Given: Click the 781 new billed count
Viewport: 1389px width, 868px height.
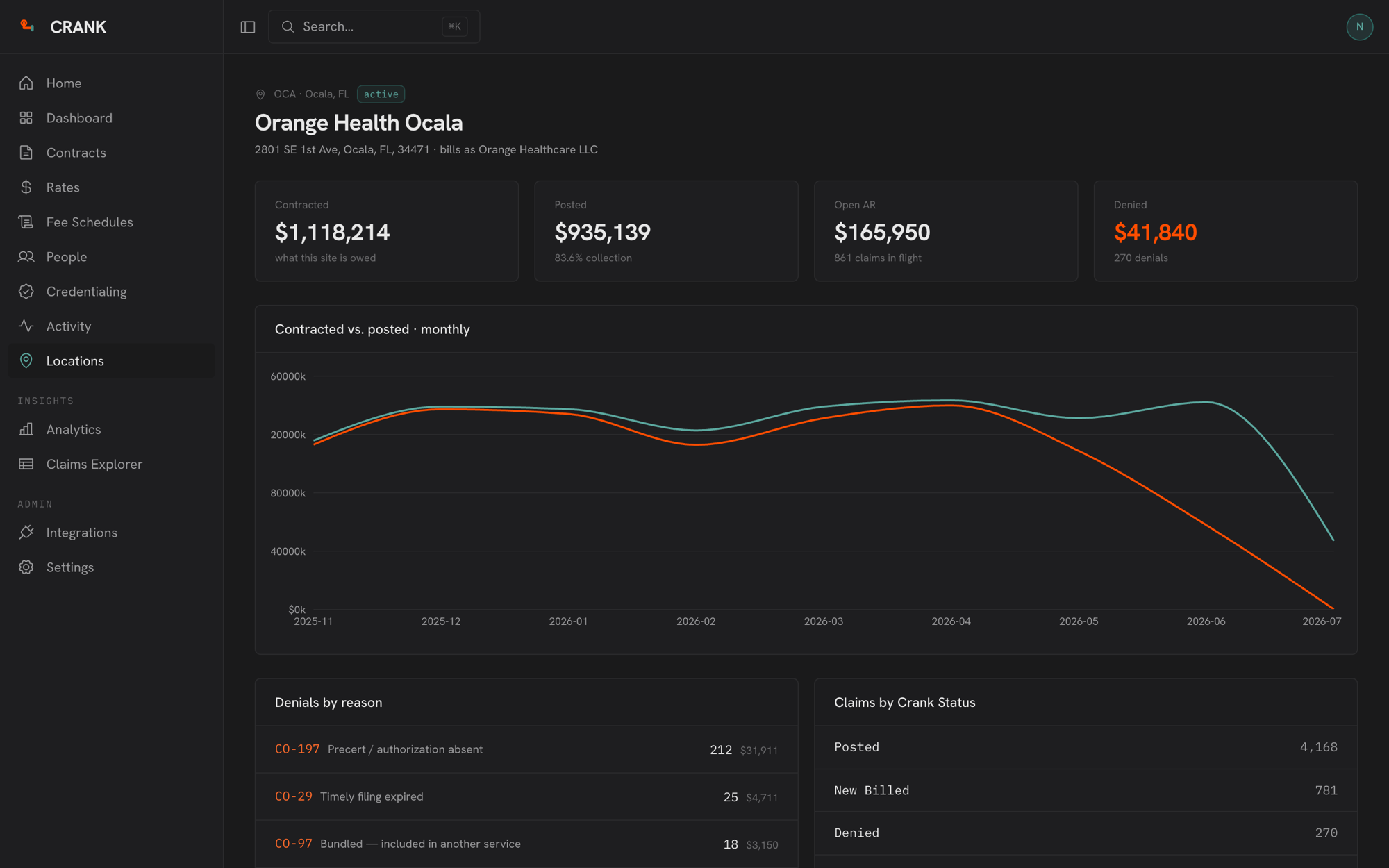Looking at the screenshot, I should click(1326, 790).
